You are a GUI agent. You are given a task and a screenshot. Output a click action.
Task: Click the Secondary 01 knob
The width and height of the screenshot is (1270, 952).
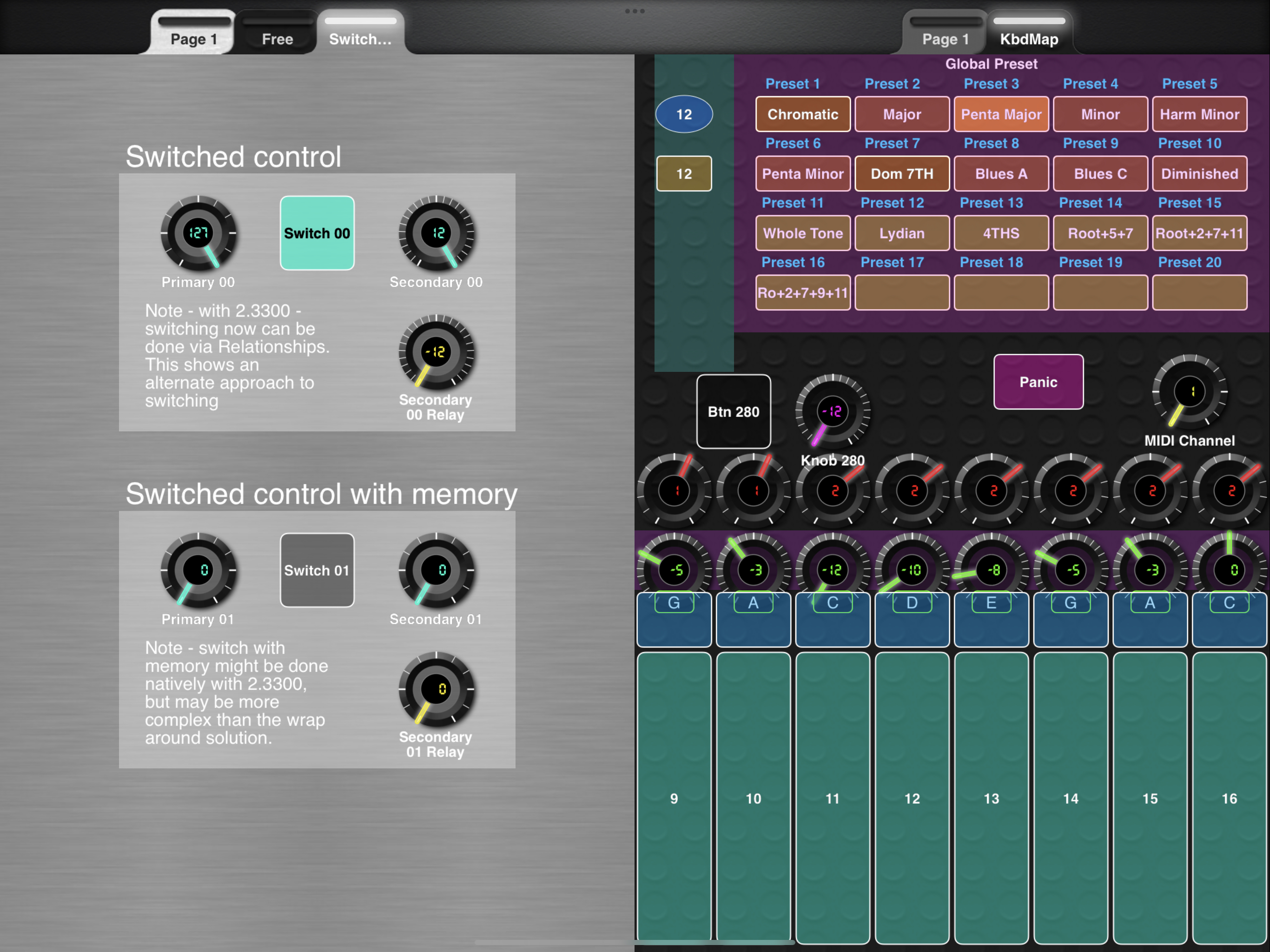(x=437, y=570)
